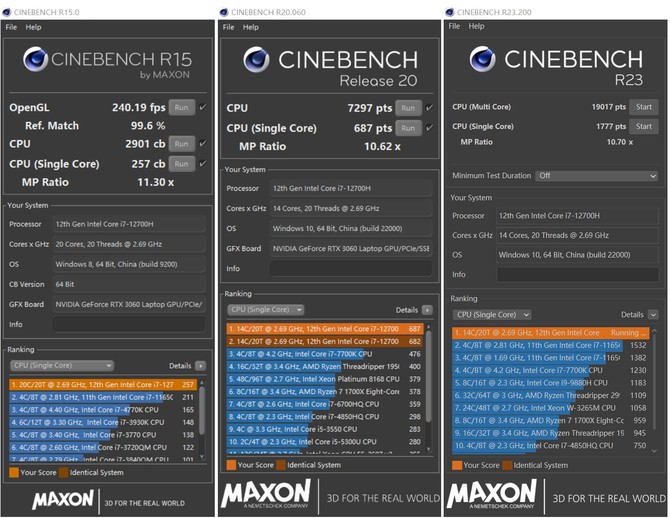Click Identical System swatch in R20

281,465
